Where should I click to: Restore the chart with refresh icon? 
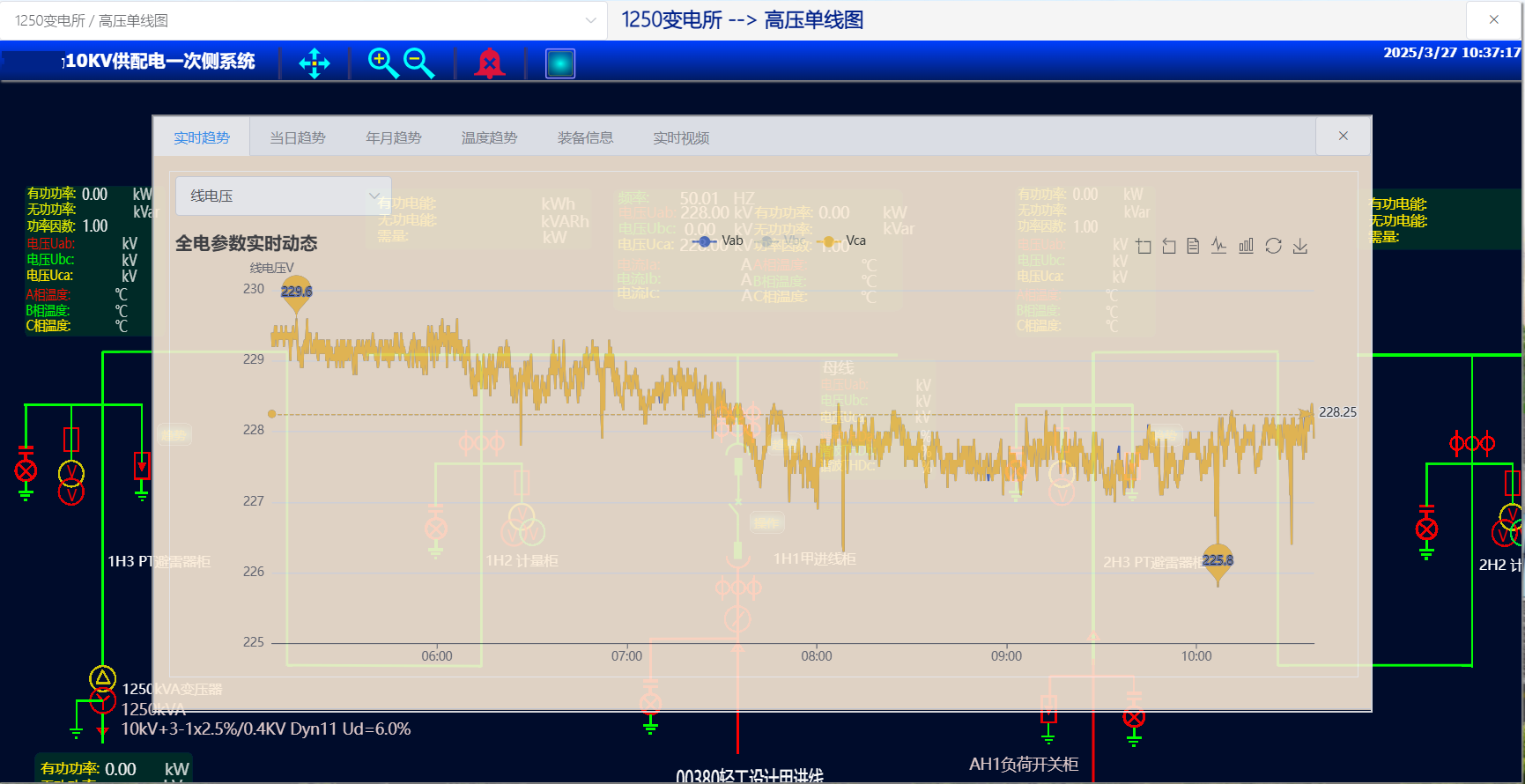(1273, 247)
